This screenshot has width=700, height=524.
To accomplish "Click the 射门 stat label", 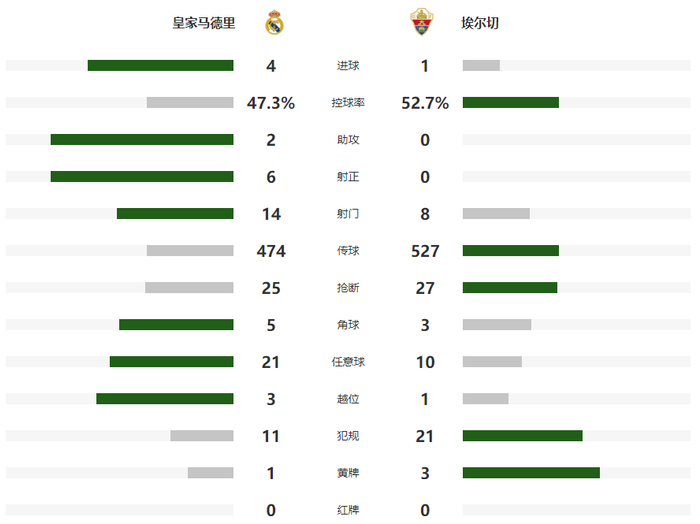I will [348, 214].
